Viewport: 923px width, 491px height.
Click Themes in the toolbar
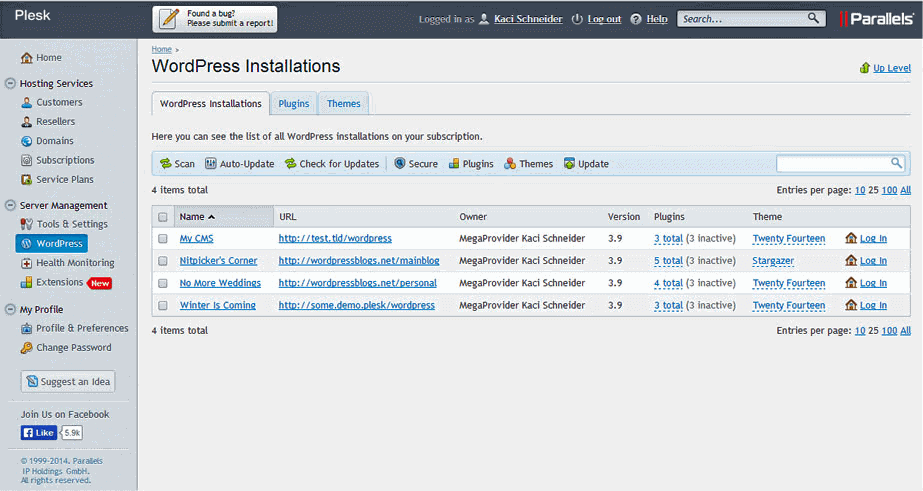[529, 164]
